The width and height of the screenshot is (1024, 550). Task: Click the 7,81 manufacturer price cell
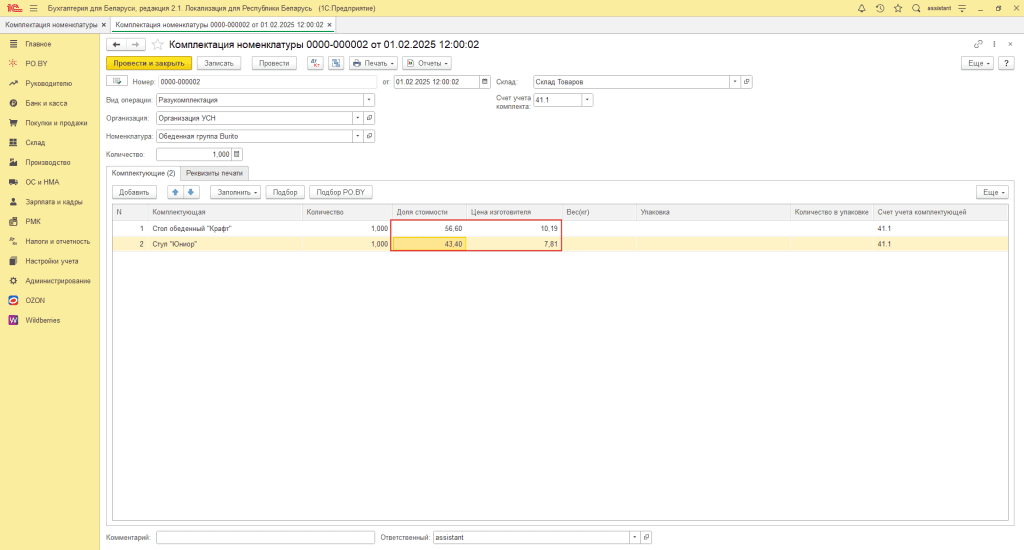[x=513, y=244]
